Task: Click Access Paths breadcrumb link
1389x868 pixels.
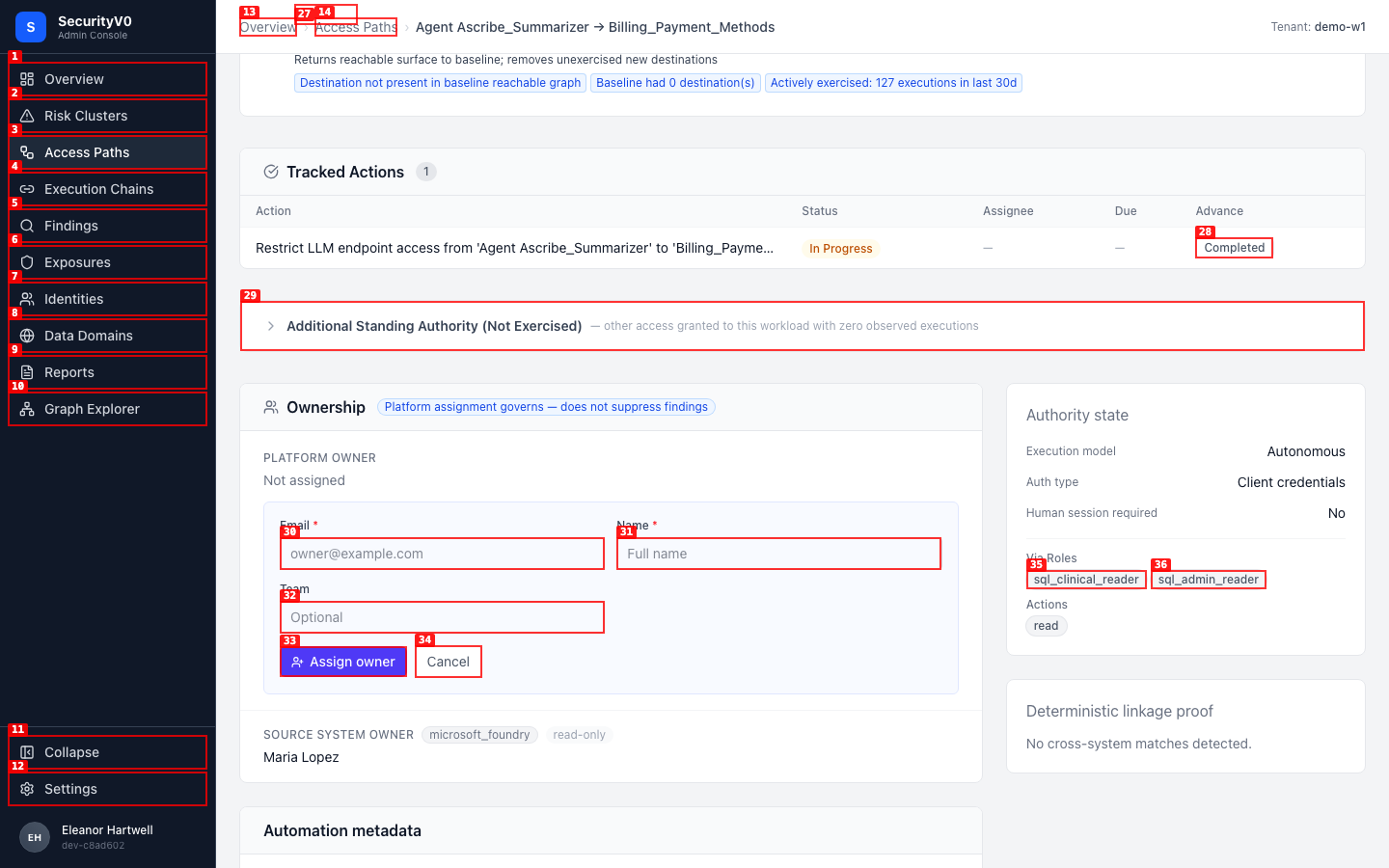Action: click(356, 27)
